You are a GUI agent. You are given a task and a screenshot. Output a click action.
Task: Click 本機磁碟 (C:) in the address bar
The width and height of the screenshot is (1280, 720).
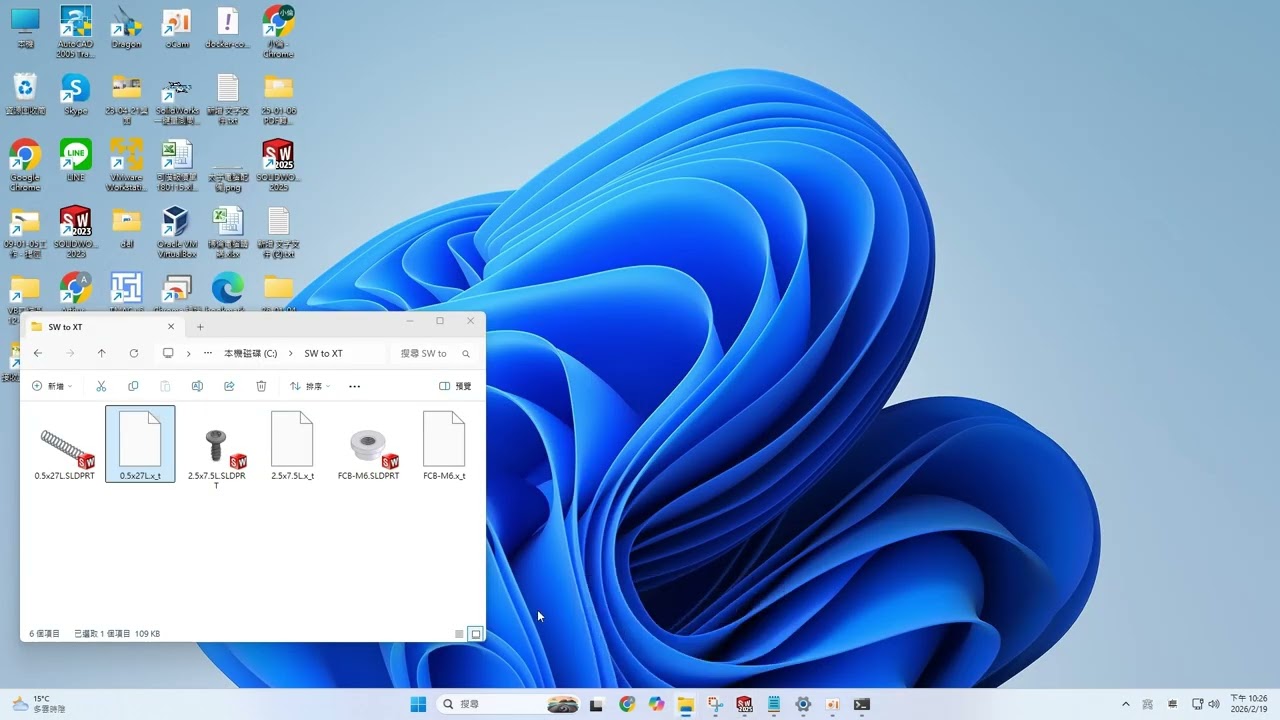click(250, 353)
